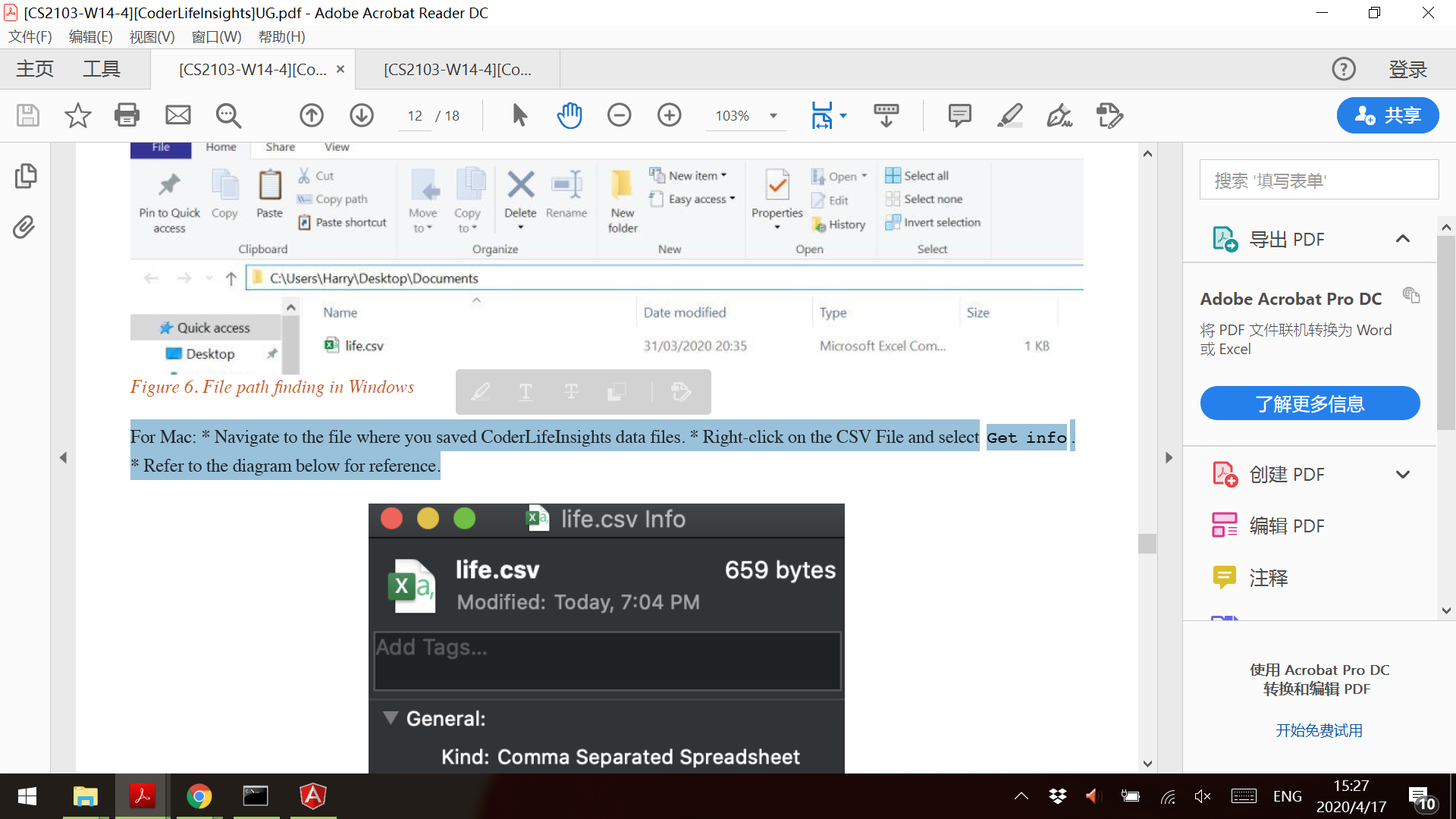Open the Find text magnifier tool
Viewport: 1456px width, 819px height.
tap(227, 115)
